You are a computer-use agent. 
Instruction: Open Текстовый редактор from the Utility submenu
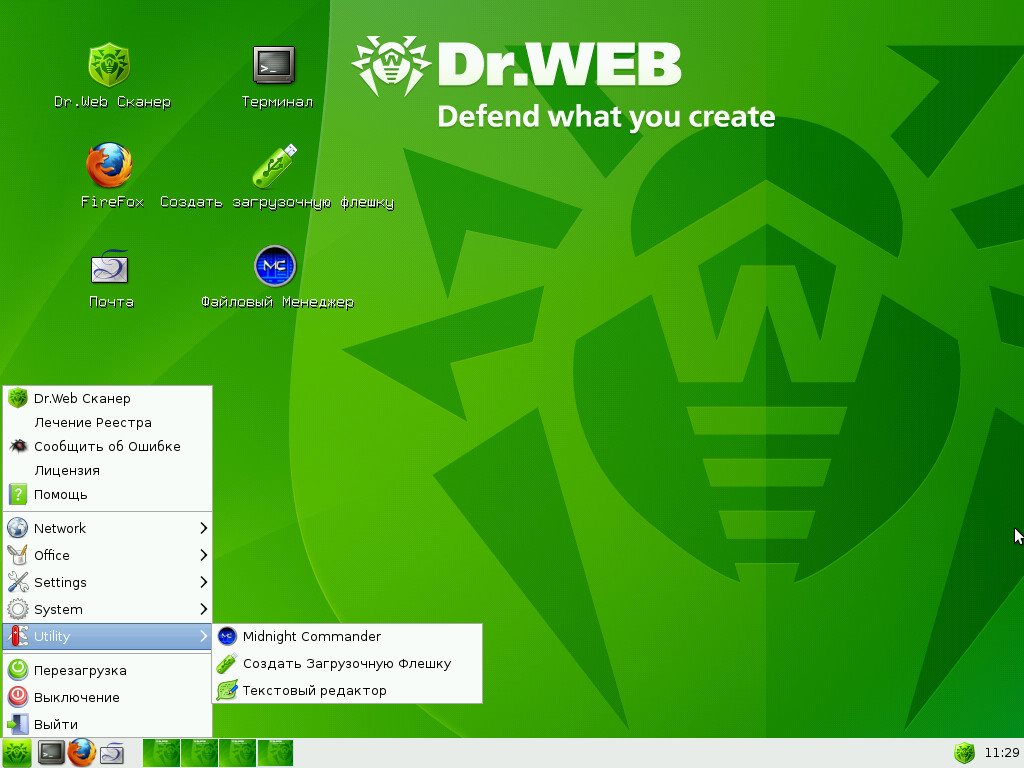click(347, 690)
